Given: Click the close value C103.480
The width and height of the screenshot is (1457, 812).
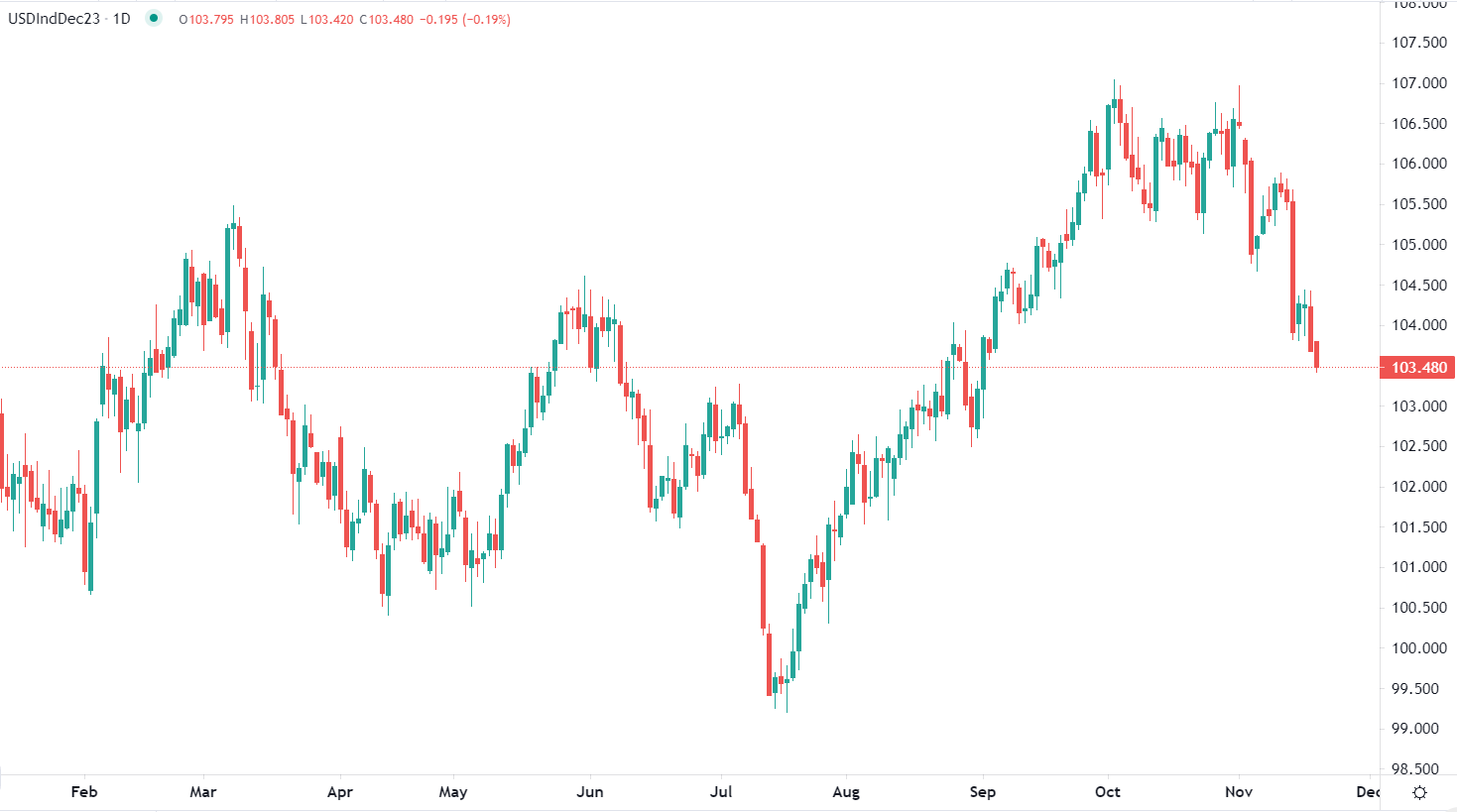Looking at the screenshot, I should click(386, 20).
